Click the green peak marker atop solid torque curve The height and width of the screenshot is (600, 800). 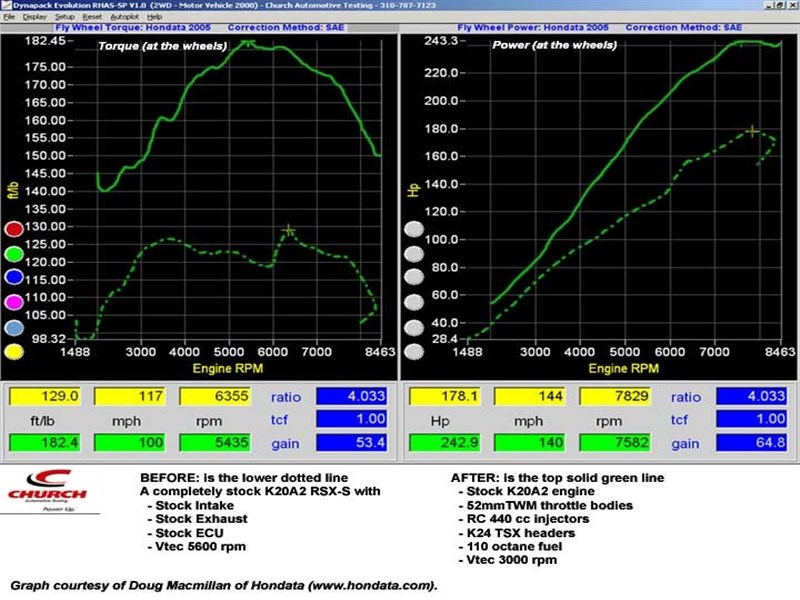click(248, 42)
